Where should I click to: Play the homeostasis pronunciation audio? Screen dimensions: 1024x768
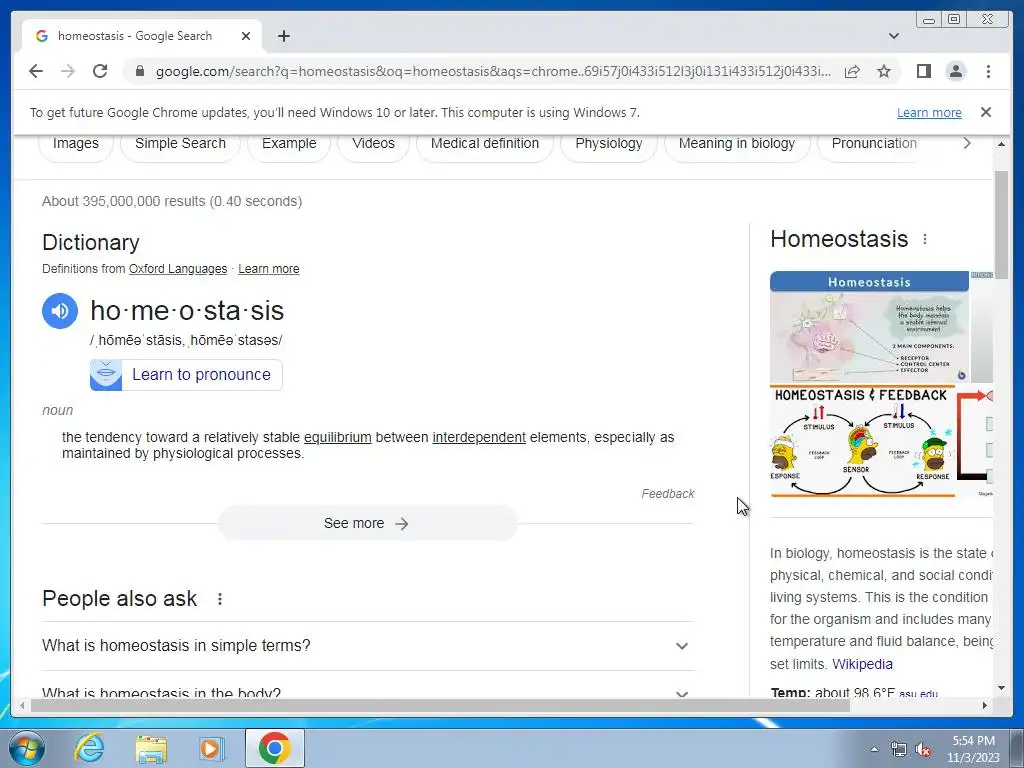(x=60, y=311)
